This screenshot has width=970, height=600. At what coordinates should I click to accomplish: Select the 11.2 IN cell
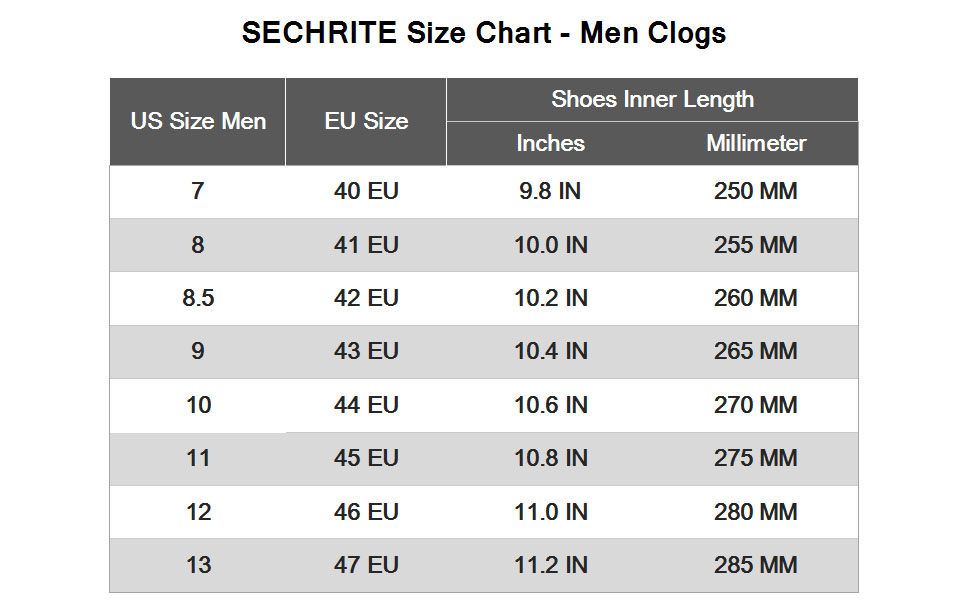(x=551, y=565)
